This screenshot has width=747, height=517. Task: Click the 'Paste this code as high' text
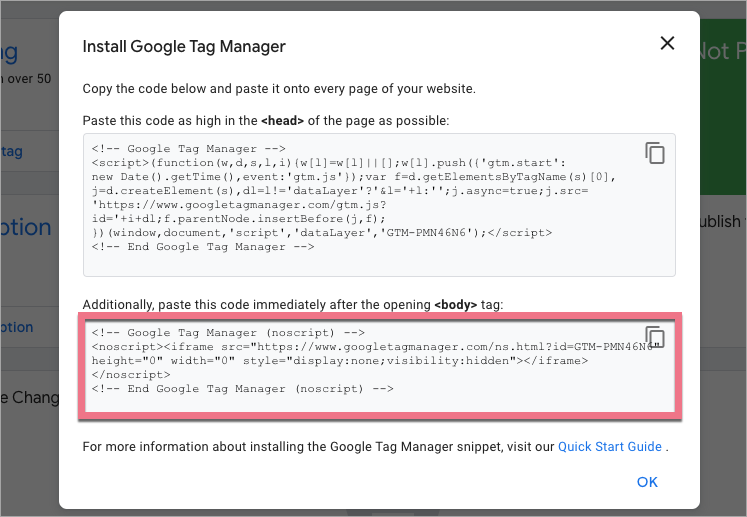coord(265,121)
